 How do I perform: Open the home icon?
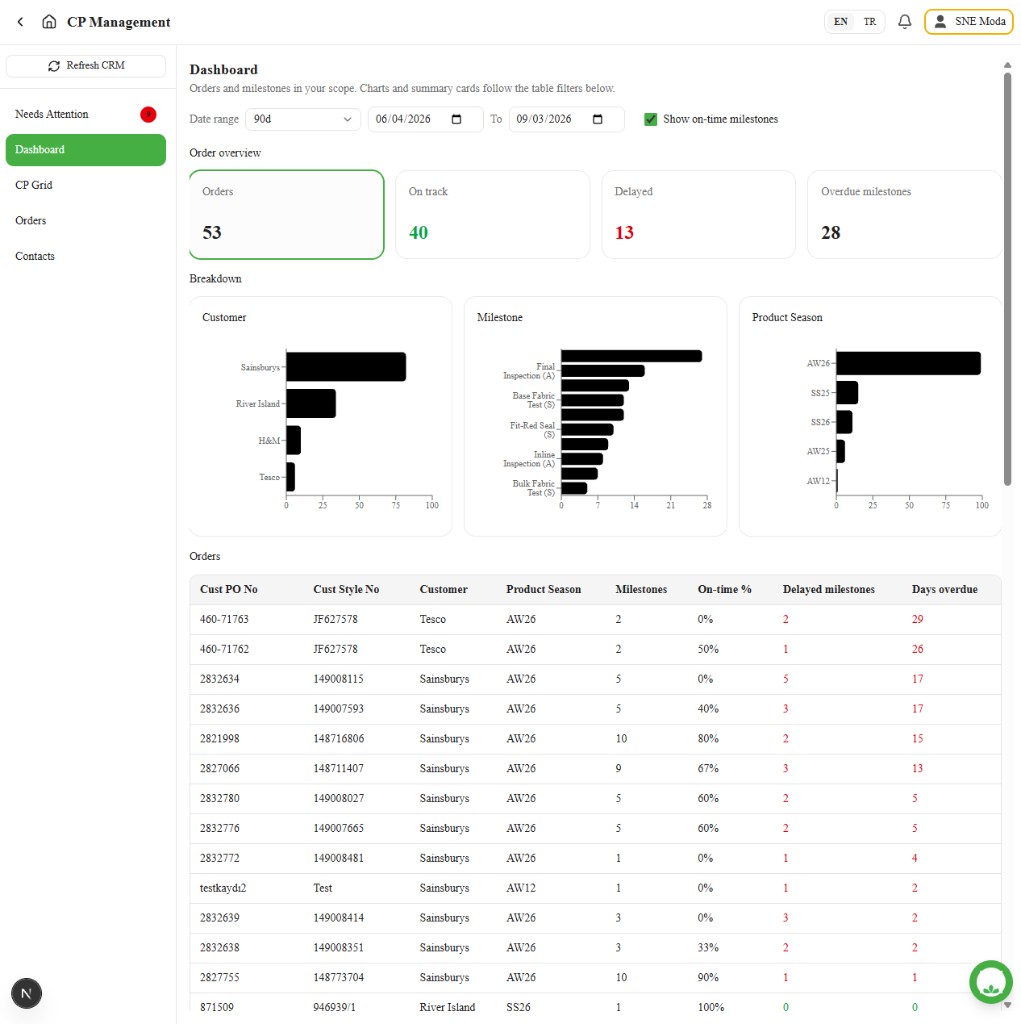(x=49, y=22)
